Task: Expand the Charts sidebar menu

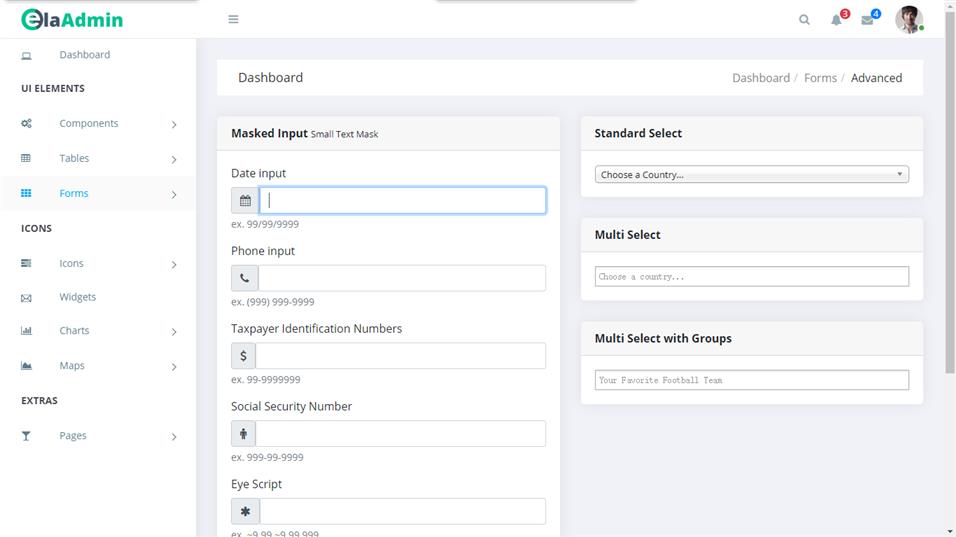Action: [x=74, y=331]
